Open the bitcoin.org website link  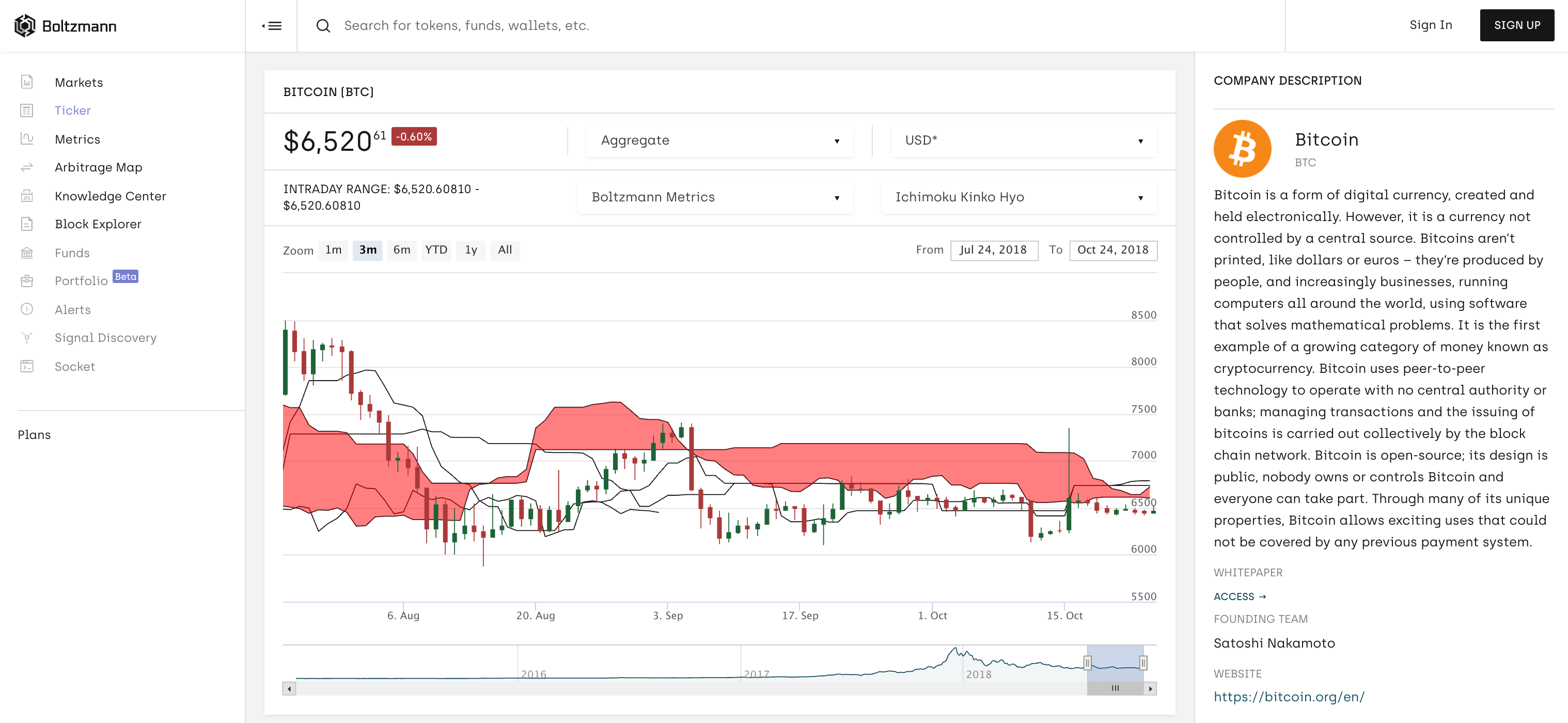[1289, 697]
